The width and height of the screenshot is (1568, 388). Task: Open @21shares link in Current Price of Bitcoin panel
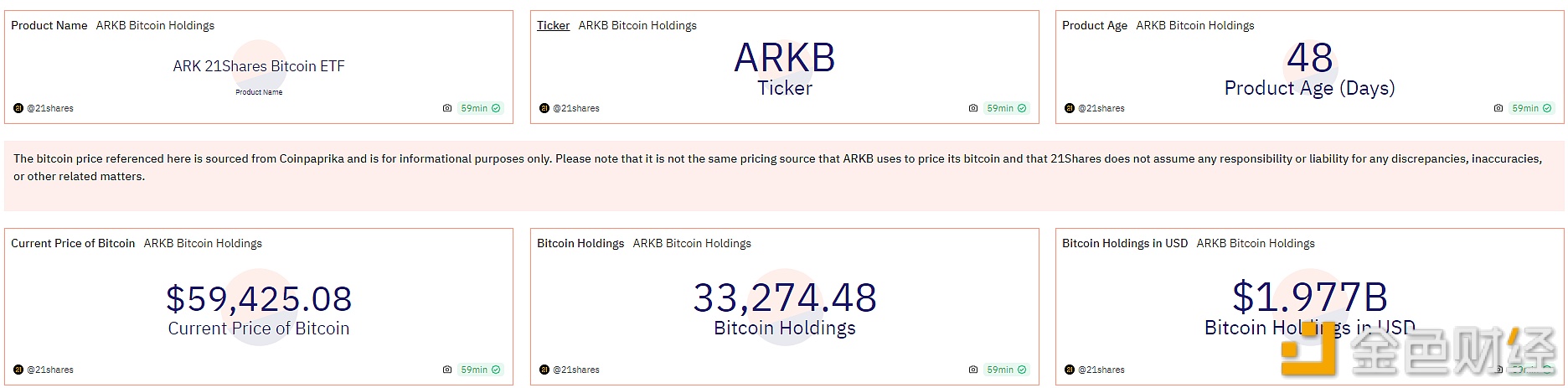tap(50, 370)
